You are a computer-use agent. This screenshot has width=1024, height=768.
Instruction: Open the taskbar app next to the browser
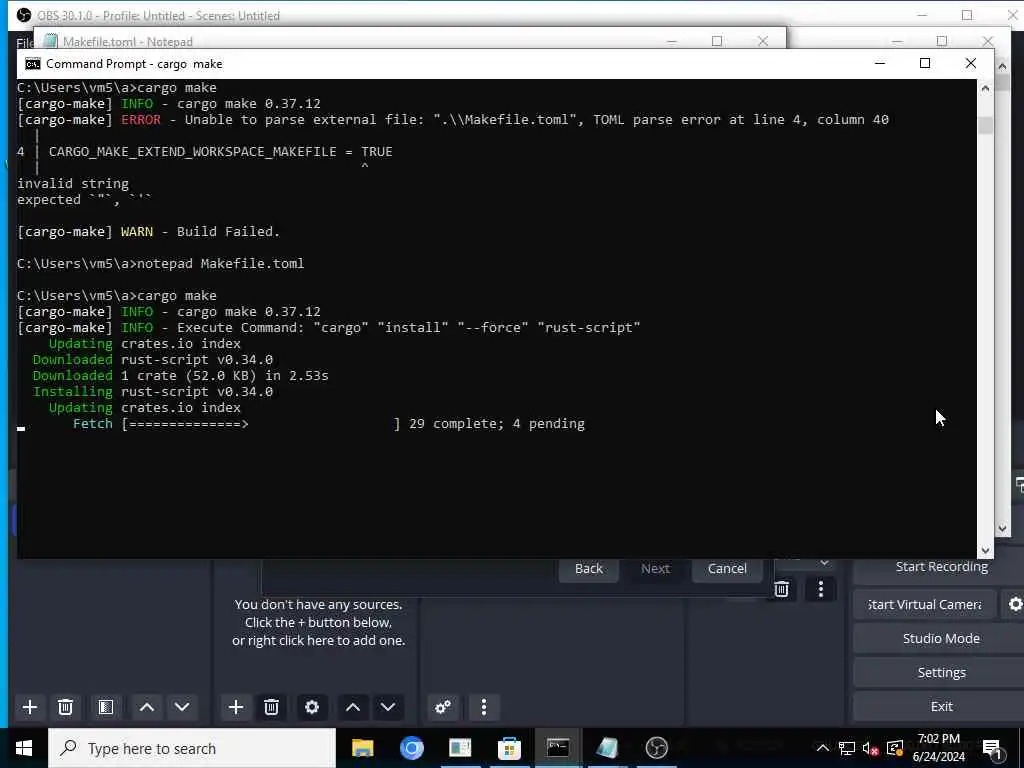click(460, 748)
